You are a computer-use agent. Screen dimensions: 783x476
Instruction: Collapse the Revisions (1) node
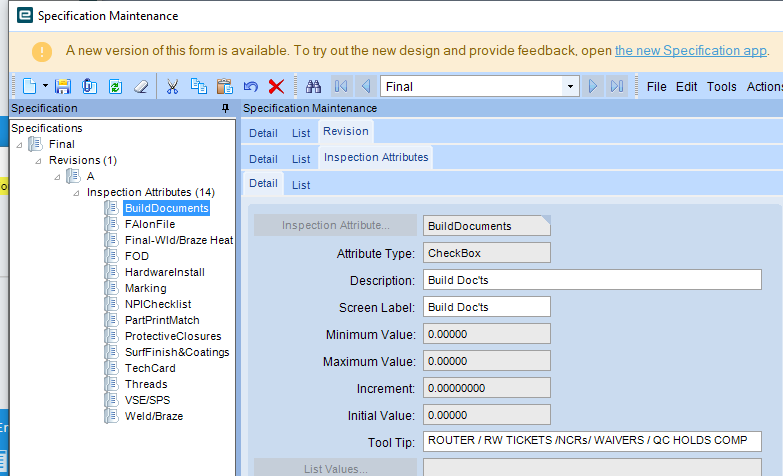pyautogui.click(x=38, y=161)
